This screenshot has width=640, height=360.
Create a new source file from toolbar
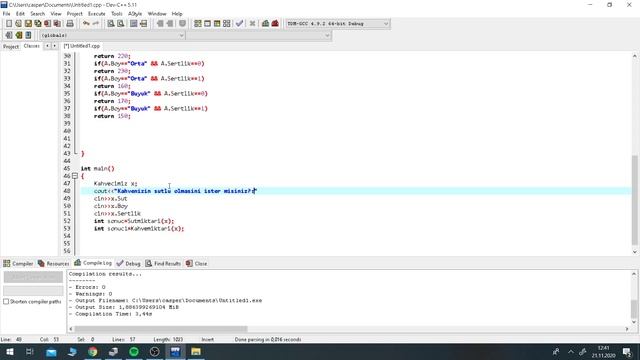click(9, 24)
